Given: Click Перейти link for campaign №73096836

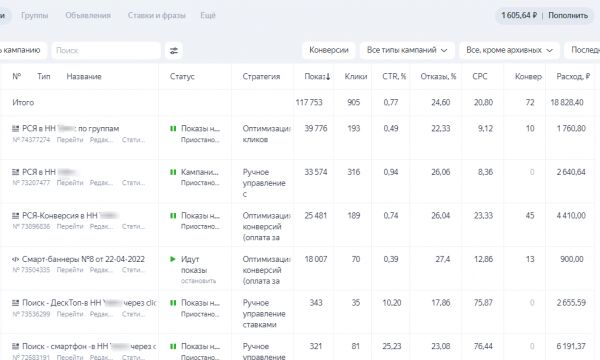Looking at the screenshot, I should [x=70, y=226].
